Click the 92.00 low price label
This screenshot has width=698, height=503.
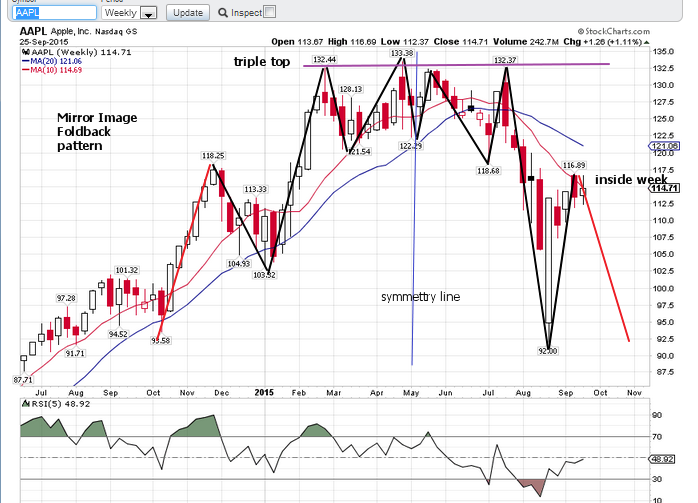tap(548, 351)
